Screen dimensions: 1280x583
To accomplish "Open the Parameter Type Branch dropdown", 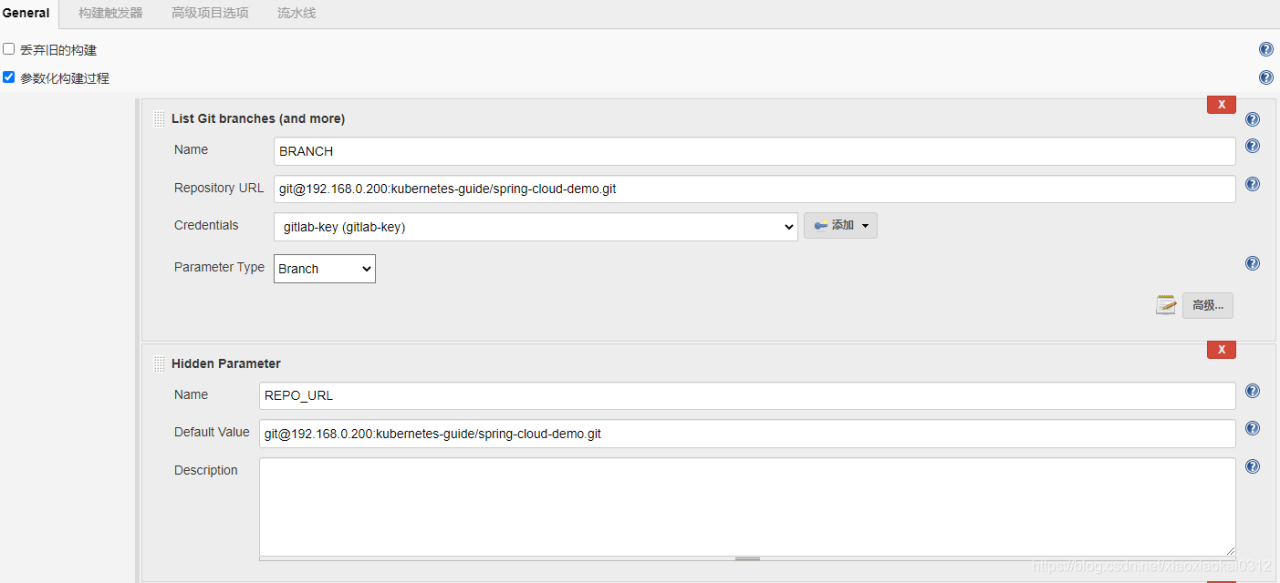I will [x=324, y=268].
